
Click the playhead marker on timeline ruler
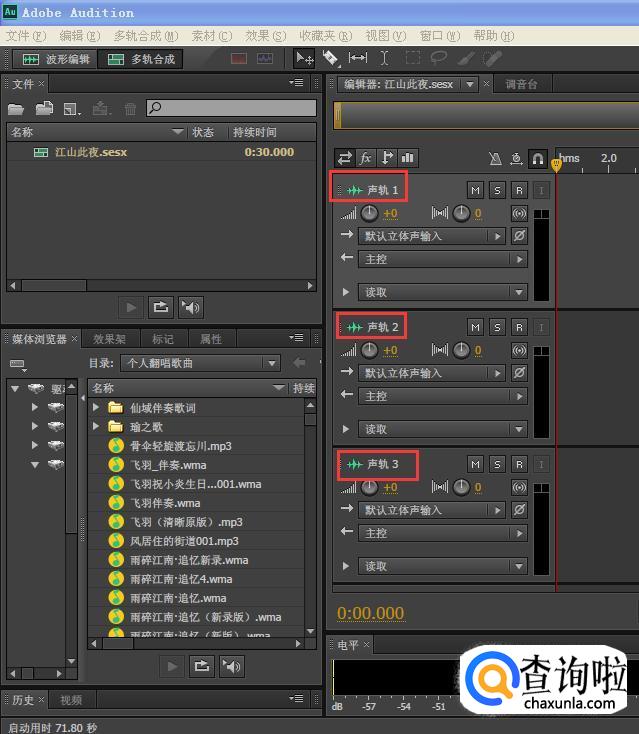click(556, 164)
